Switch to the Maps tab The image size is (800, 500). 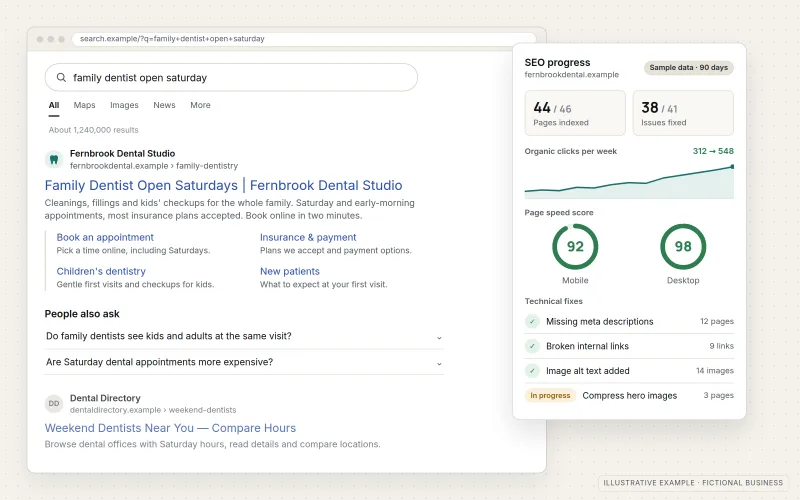point(84,105)
